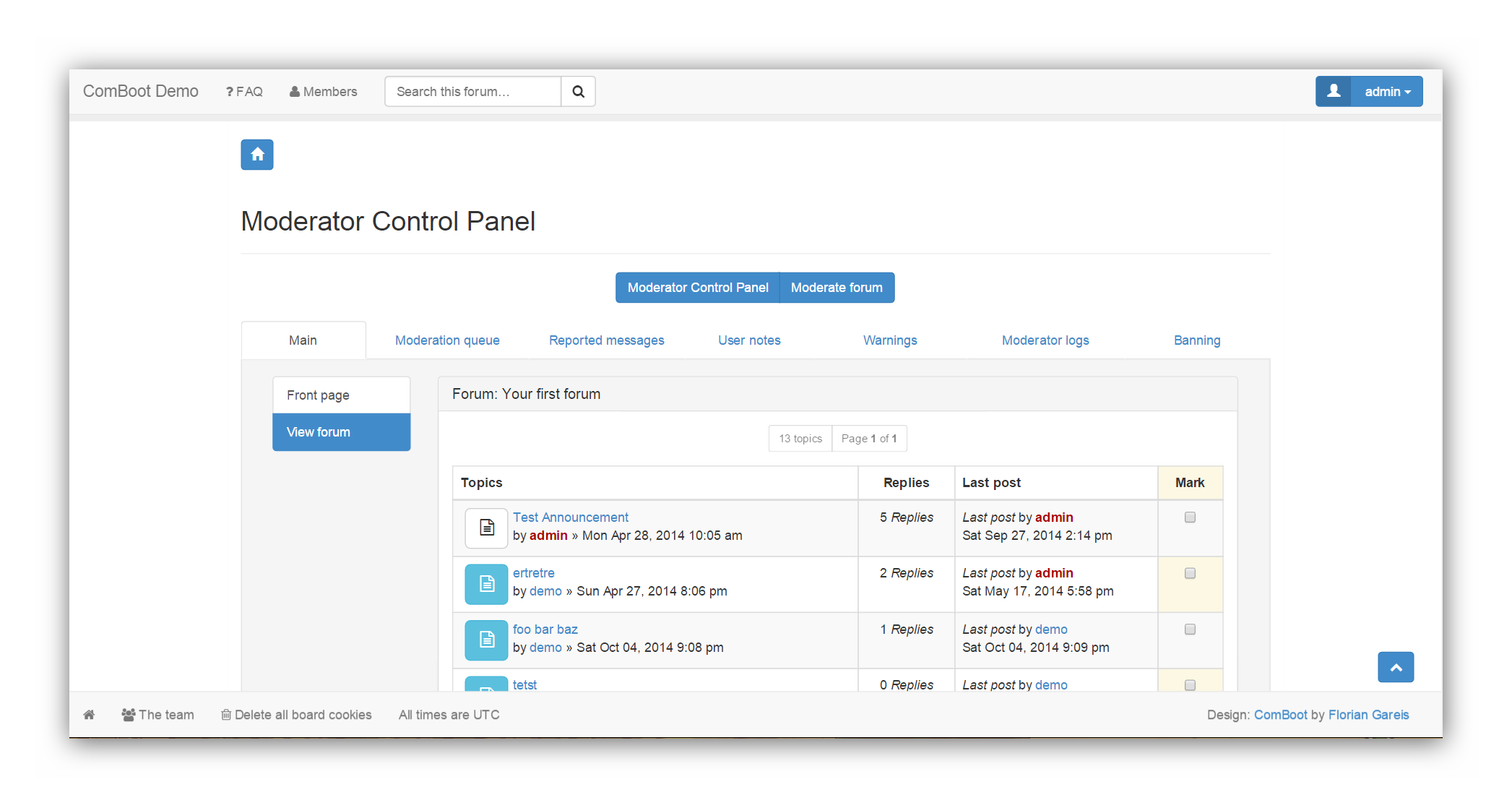Click the Moderate forum button
The width and height of the screenshot is (1512, 808).
click(x=837, y=288)
